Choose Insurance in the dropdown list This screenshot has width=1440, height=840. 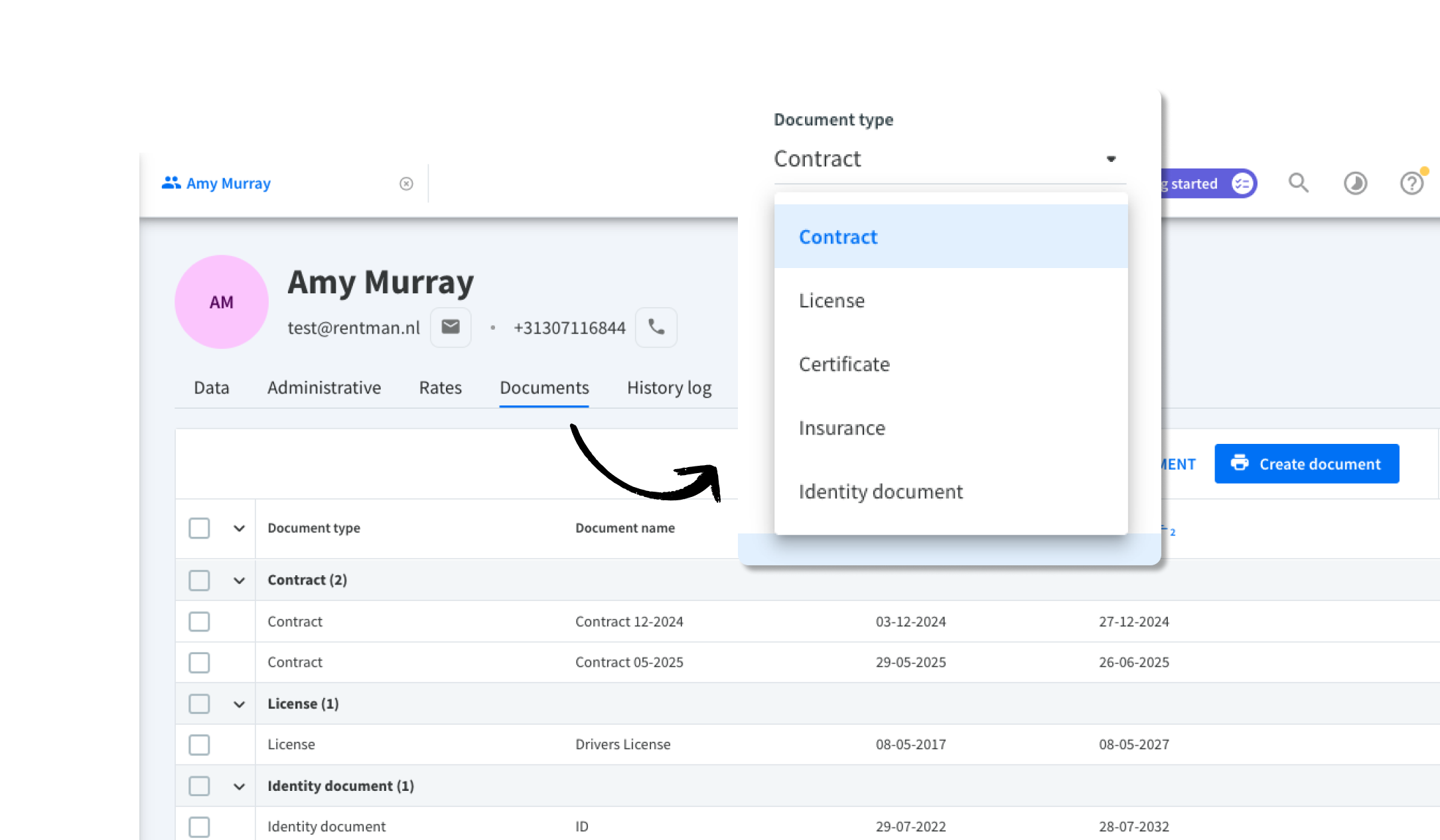point(951,427)
